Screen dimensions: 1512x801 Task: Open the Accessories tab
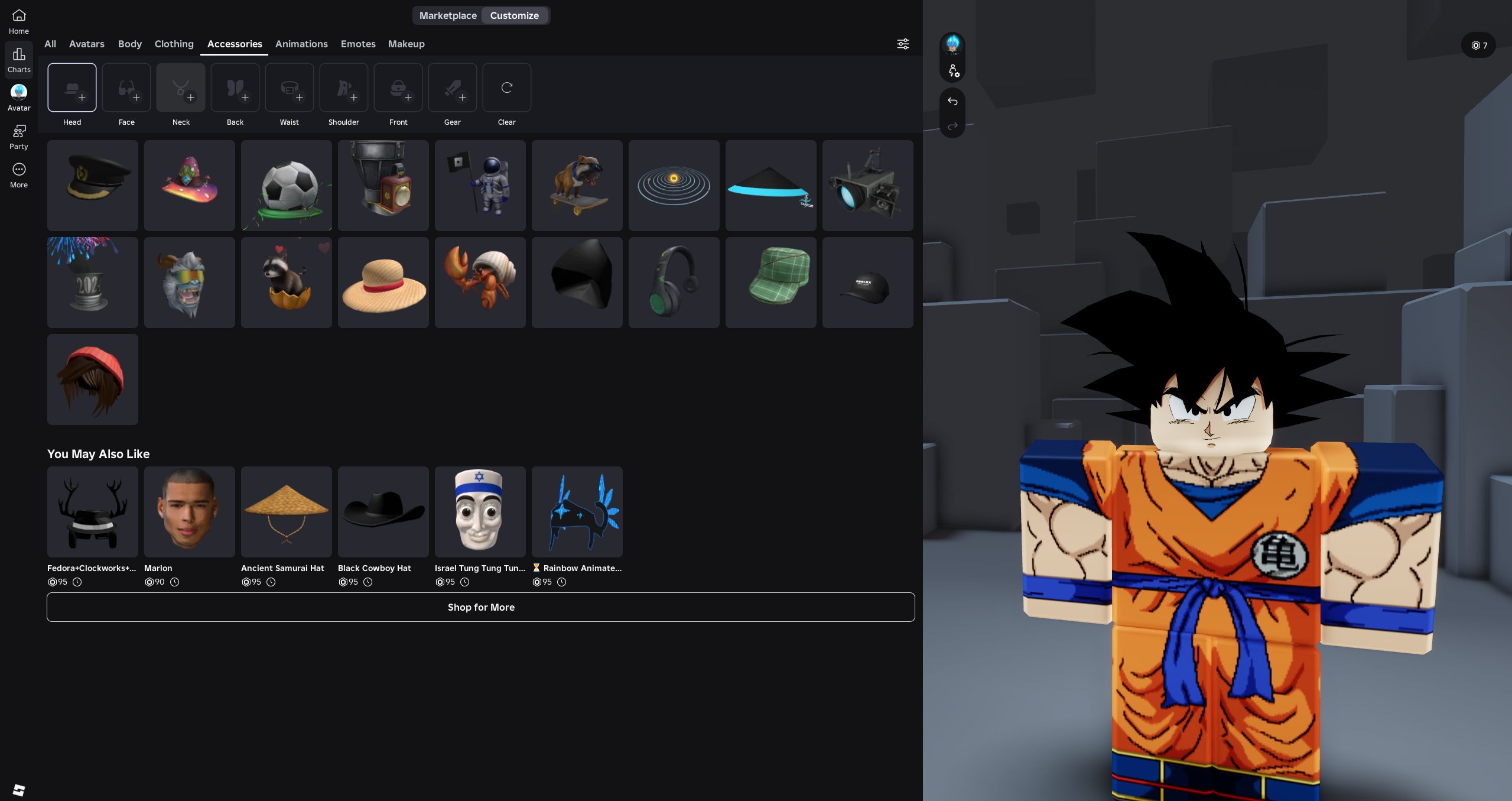(235, 44)
